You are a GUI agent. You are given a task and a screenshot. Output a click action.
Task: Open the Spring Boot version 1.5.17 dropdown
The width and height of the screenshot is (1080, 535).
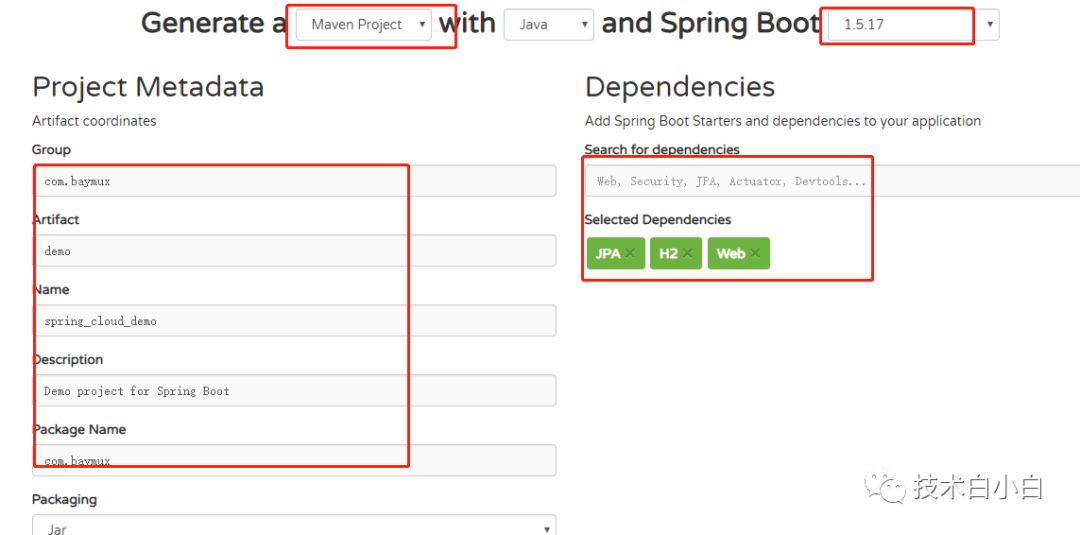point(913,25)
